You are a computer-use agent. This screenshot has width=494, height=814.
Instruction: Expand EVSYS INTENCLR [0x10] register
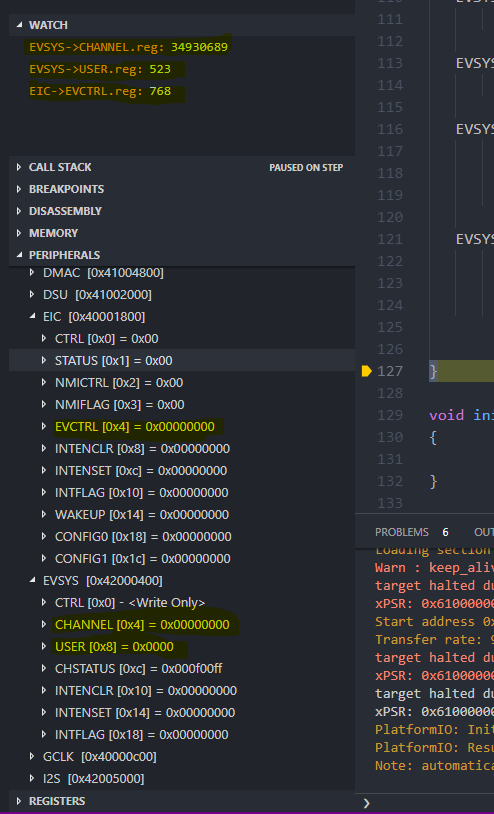[45, 690]
